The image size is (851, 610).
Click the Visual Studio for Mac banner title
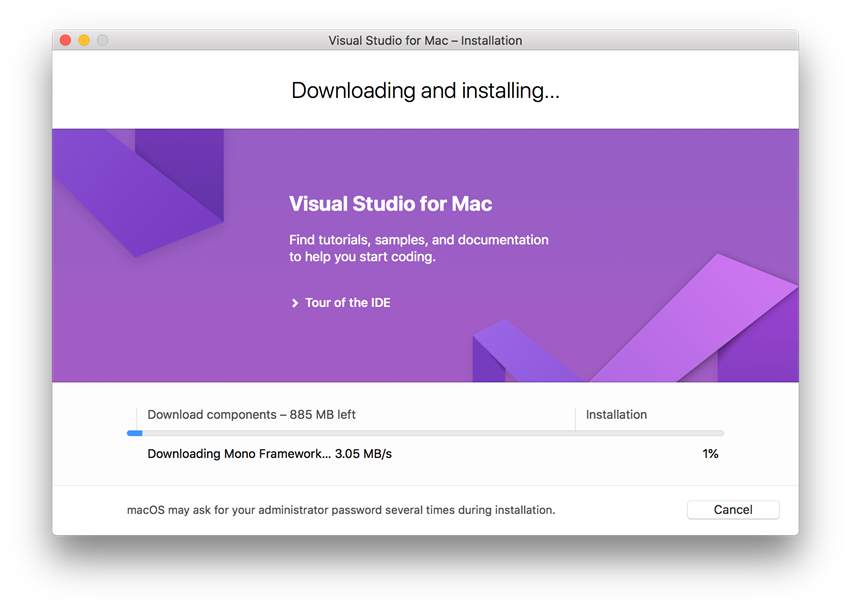click(390, 204)
